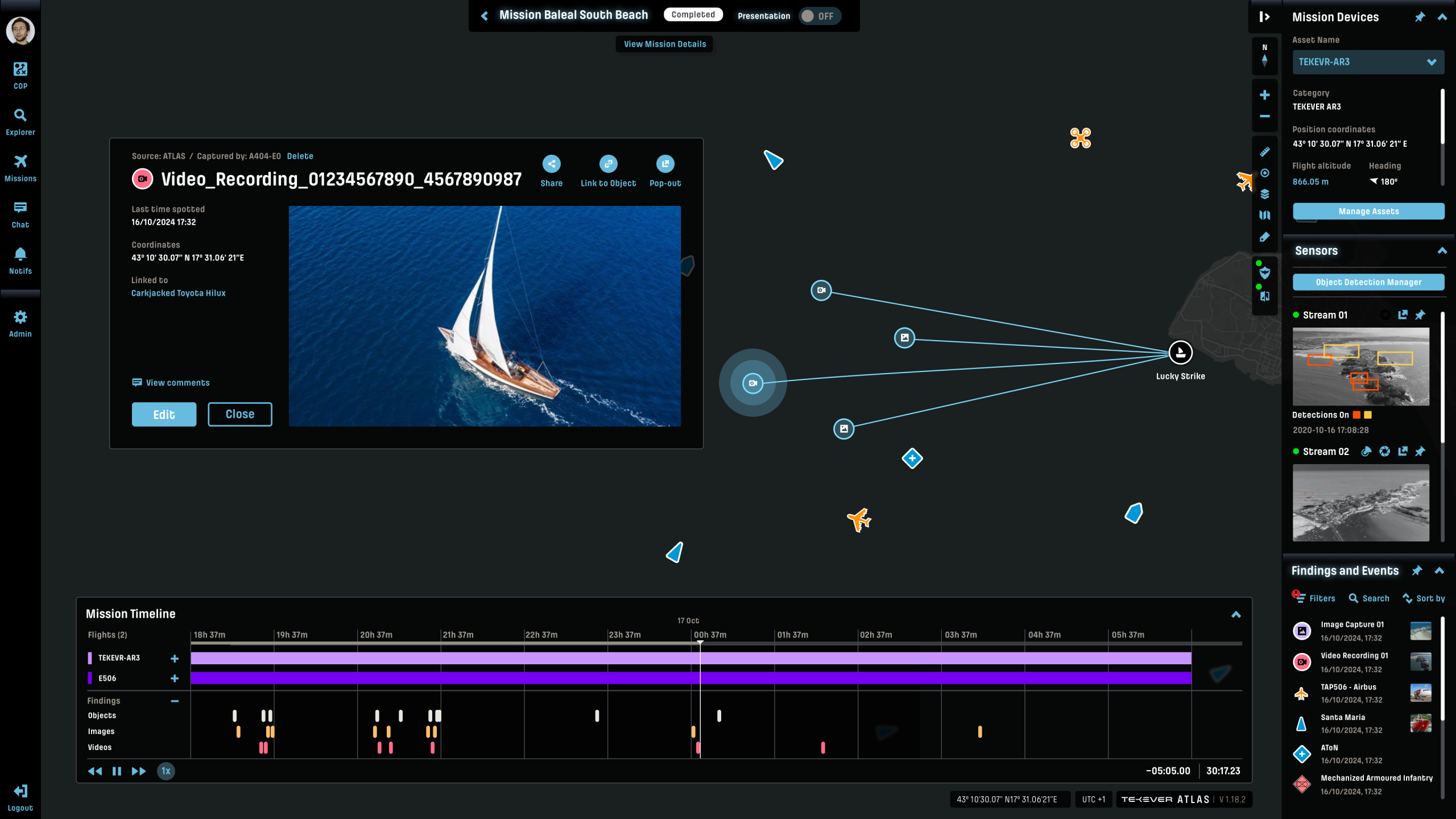The height and width of the screenshot is (819, 1456).
Task: Expand TEKEVR-AR3 flight row in timeline
Action: (175, 659)
